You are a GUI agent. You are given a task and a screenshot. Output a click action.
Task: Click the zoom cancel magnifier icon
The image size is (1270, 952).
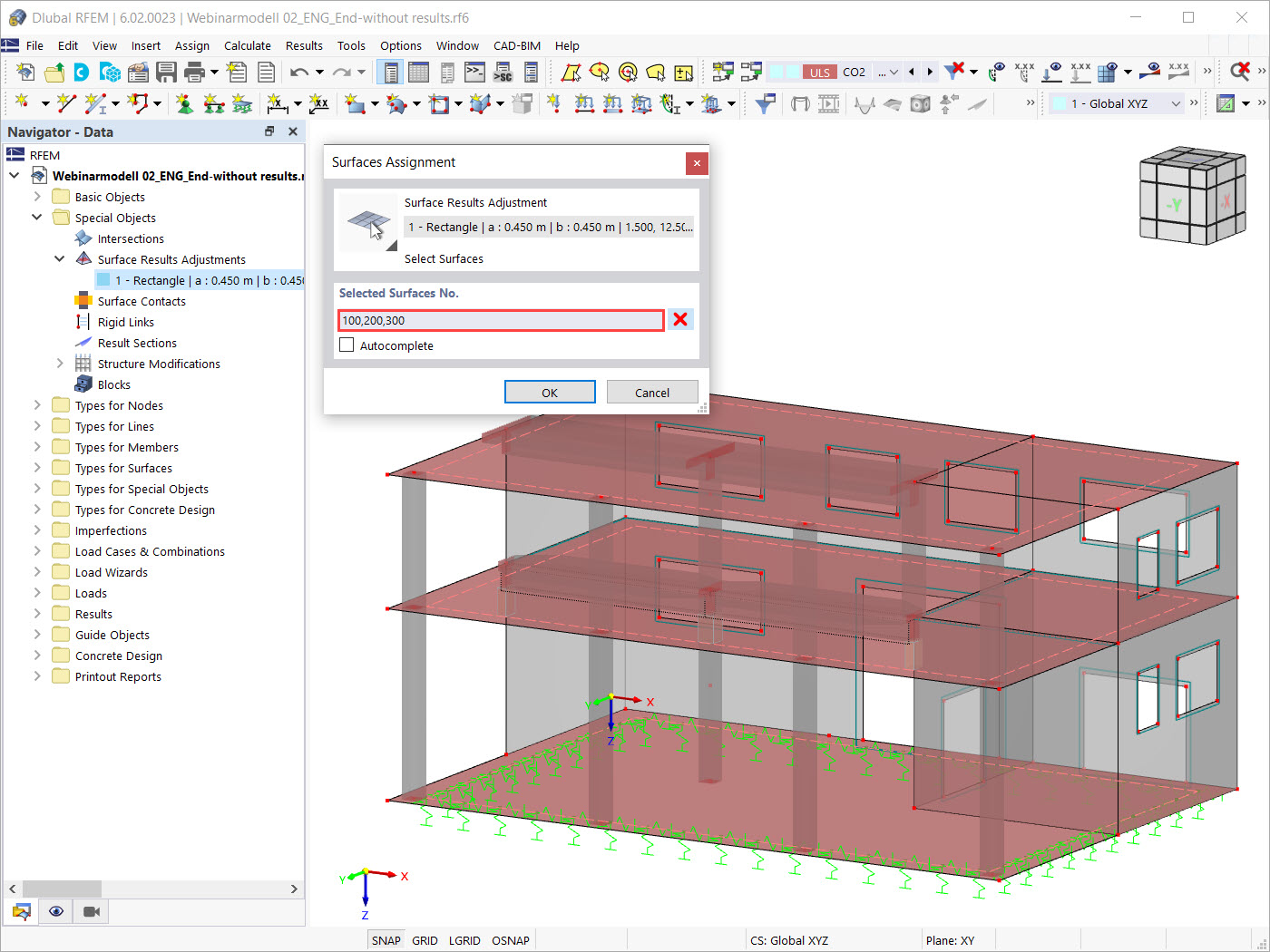coord(1240,72)
